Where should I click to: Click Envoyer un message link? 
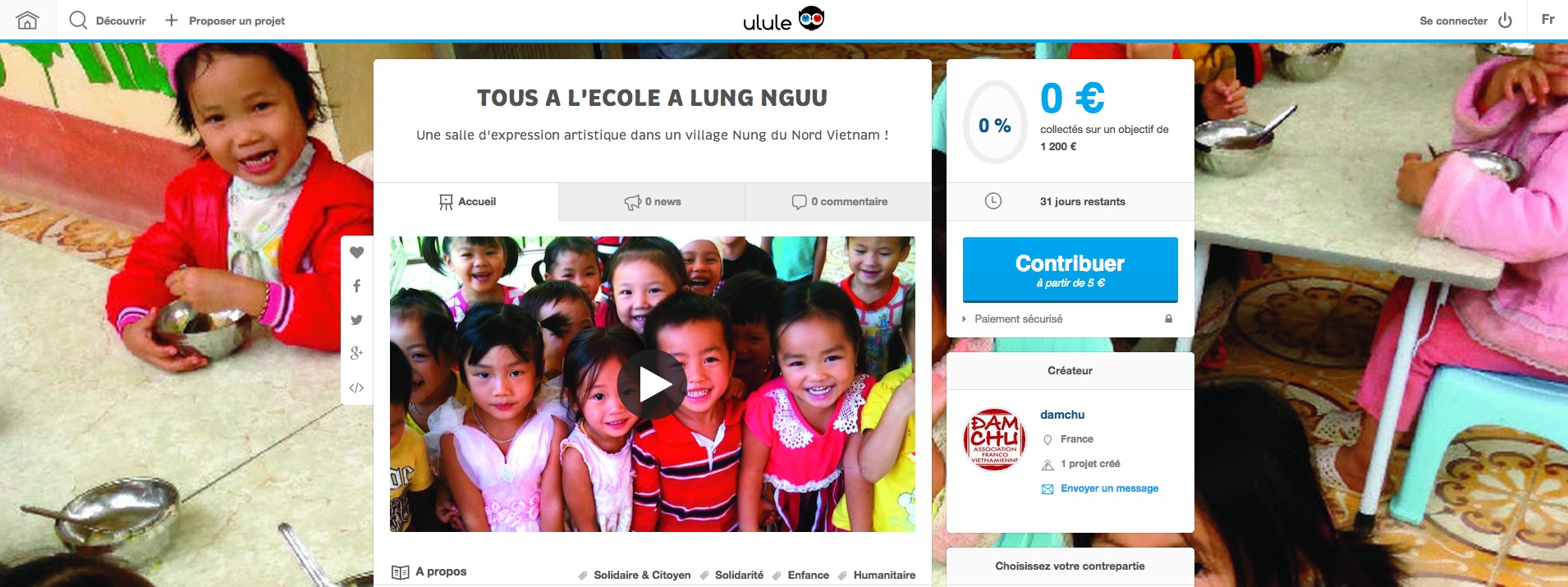tap(1109, 488)
